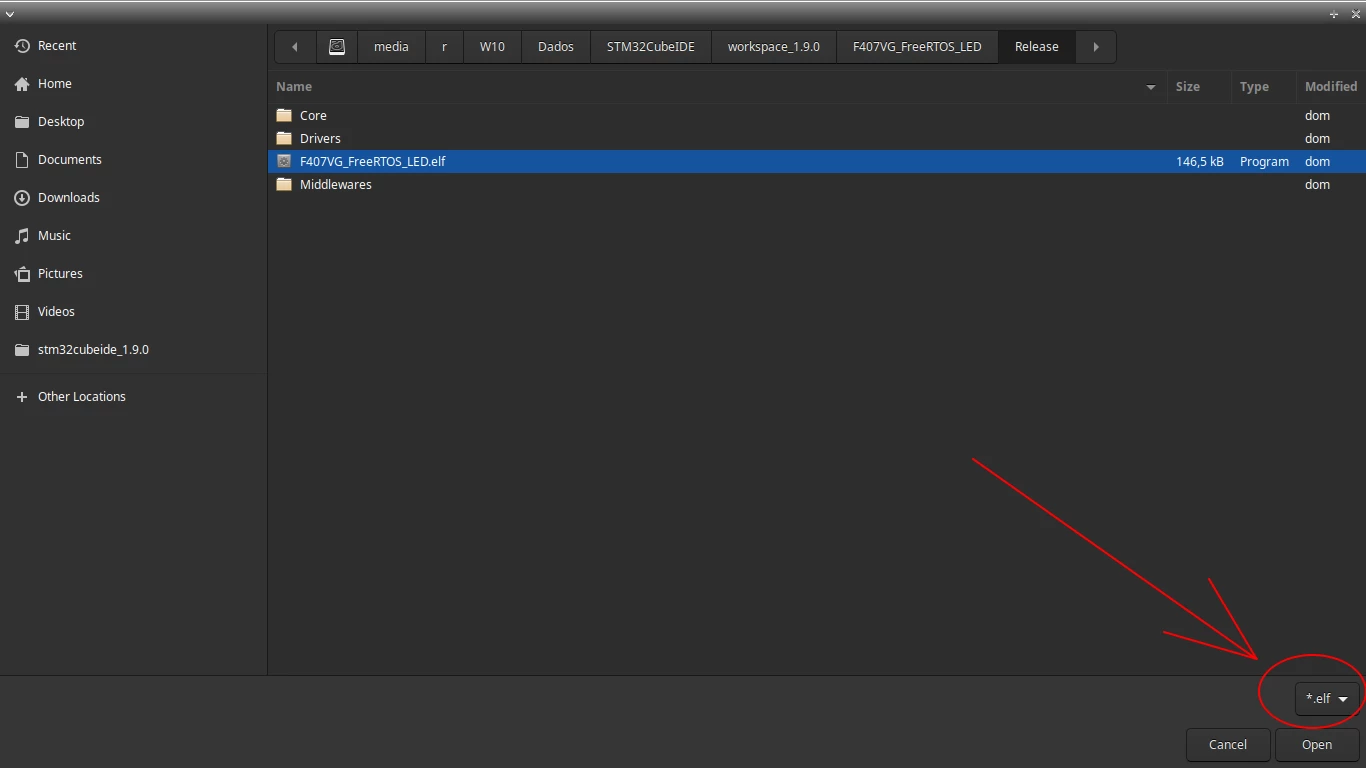Navigate to r folder in path bar
Image resolution: width=1366 pixels, height=768 pixels.
(x=444, y=47)
